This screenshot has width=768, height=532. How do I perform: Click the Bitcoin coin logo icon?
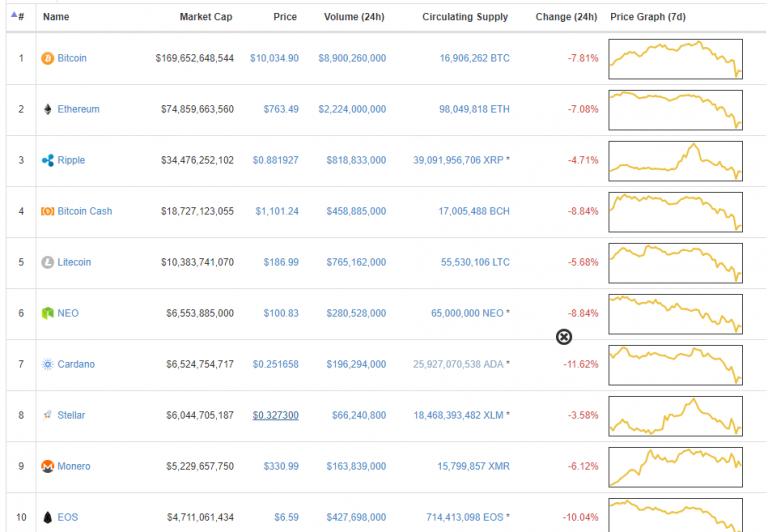click(47, 58)
